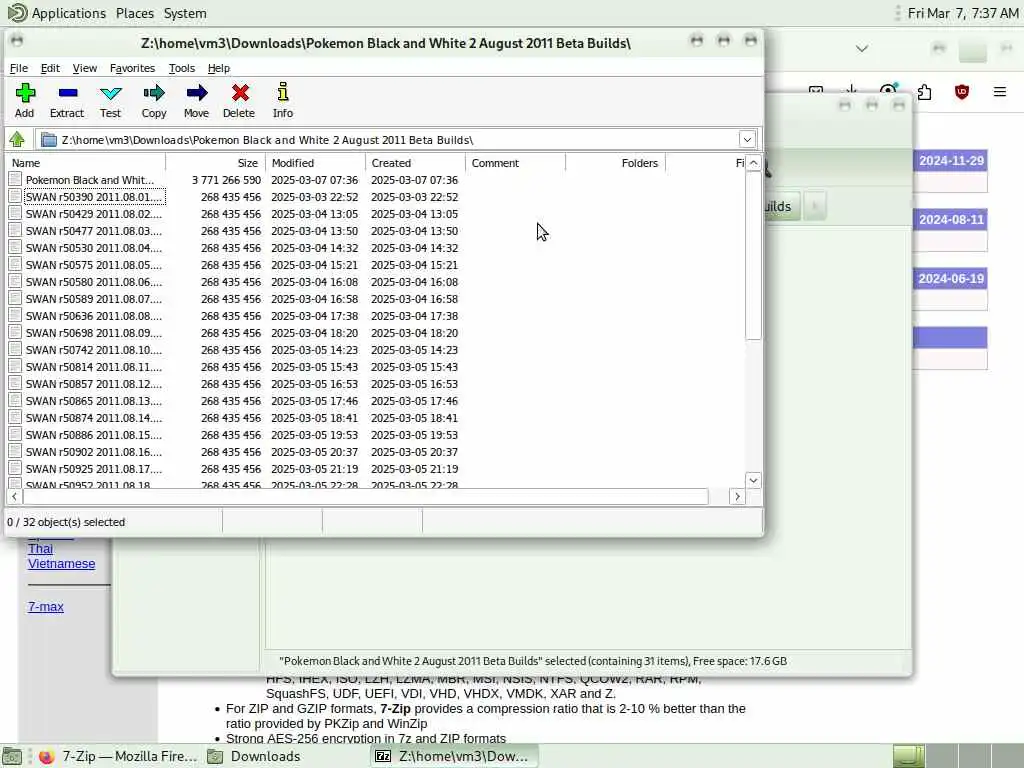Click horizontal scroll left arrow
Viewport: 1024px width, 768px height.
tap(14, 496)
